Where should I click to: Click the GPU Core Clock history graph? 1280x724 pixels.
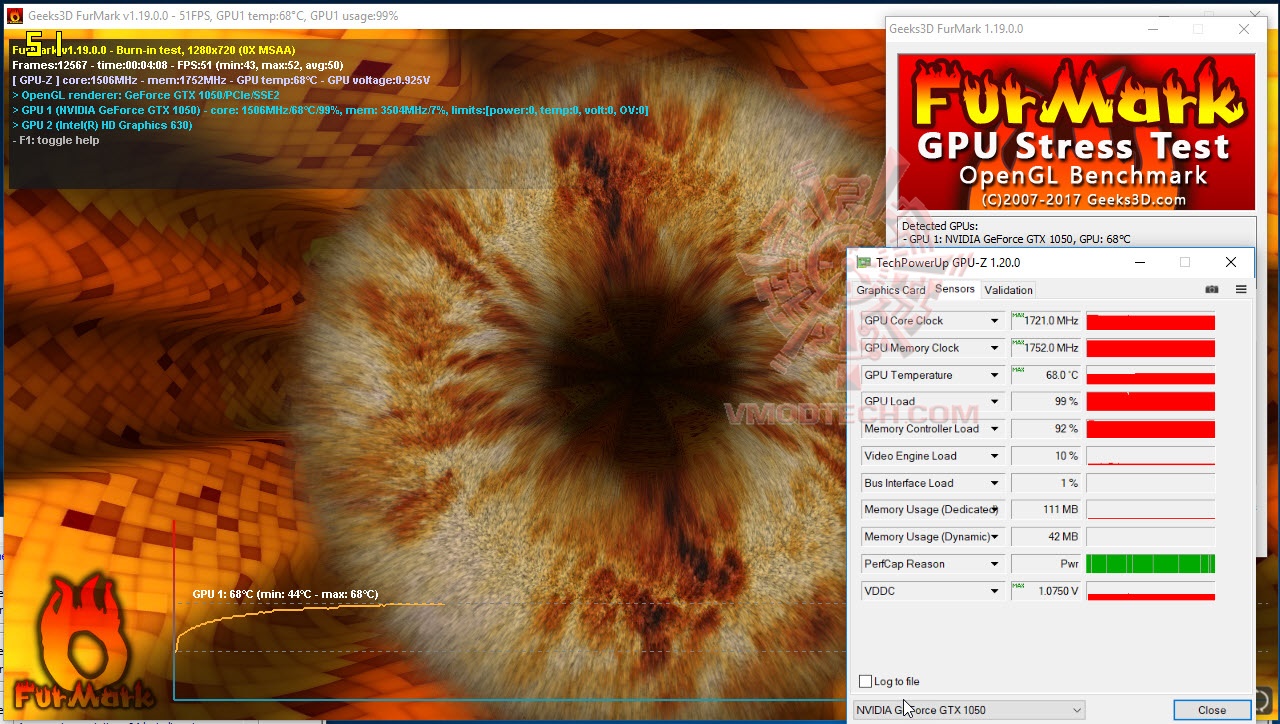(1150, 321)
